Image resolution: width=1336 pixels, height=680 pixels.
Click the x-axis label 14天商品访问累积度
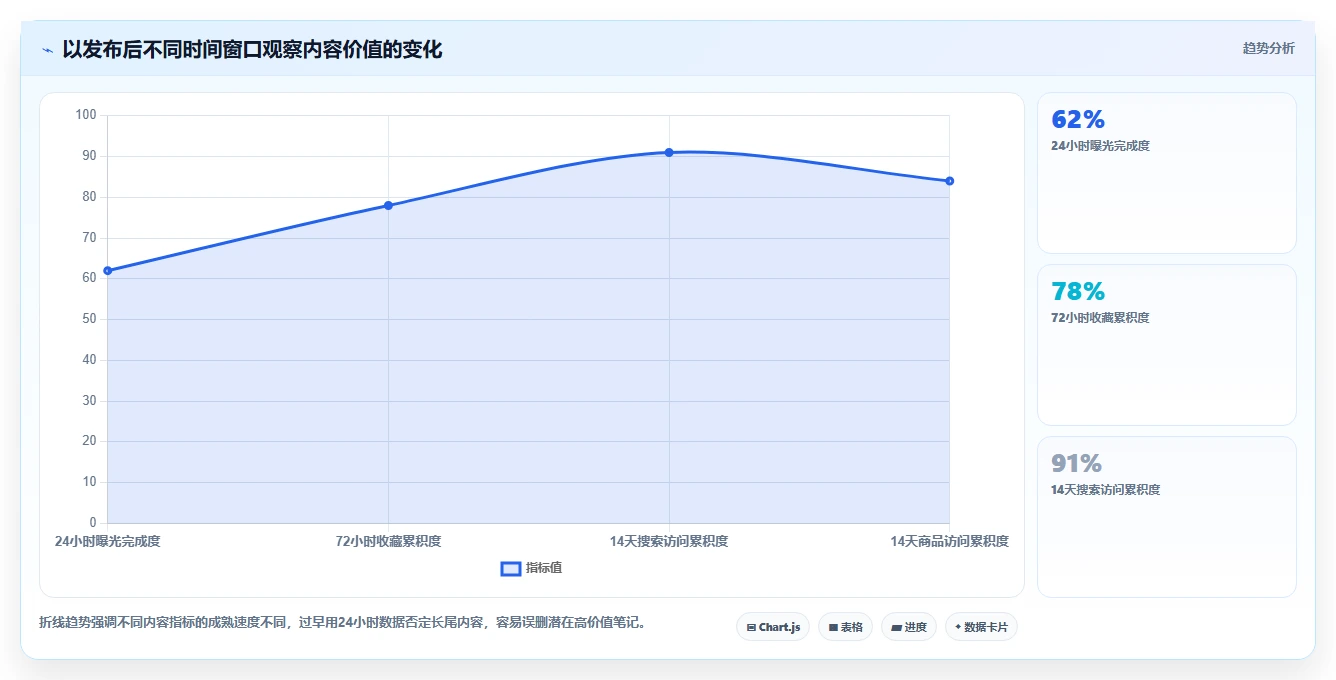[949, 541]
